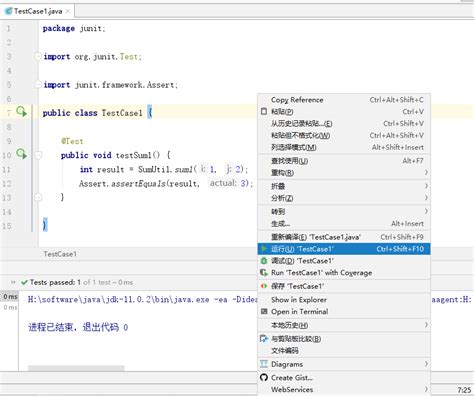This screenshot has height=396, width=474.
Task: Click the TestCase1 breadcrumb below the editor
Action: coord(60,254)
